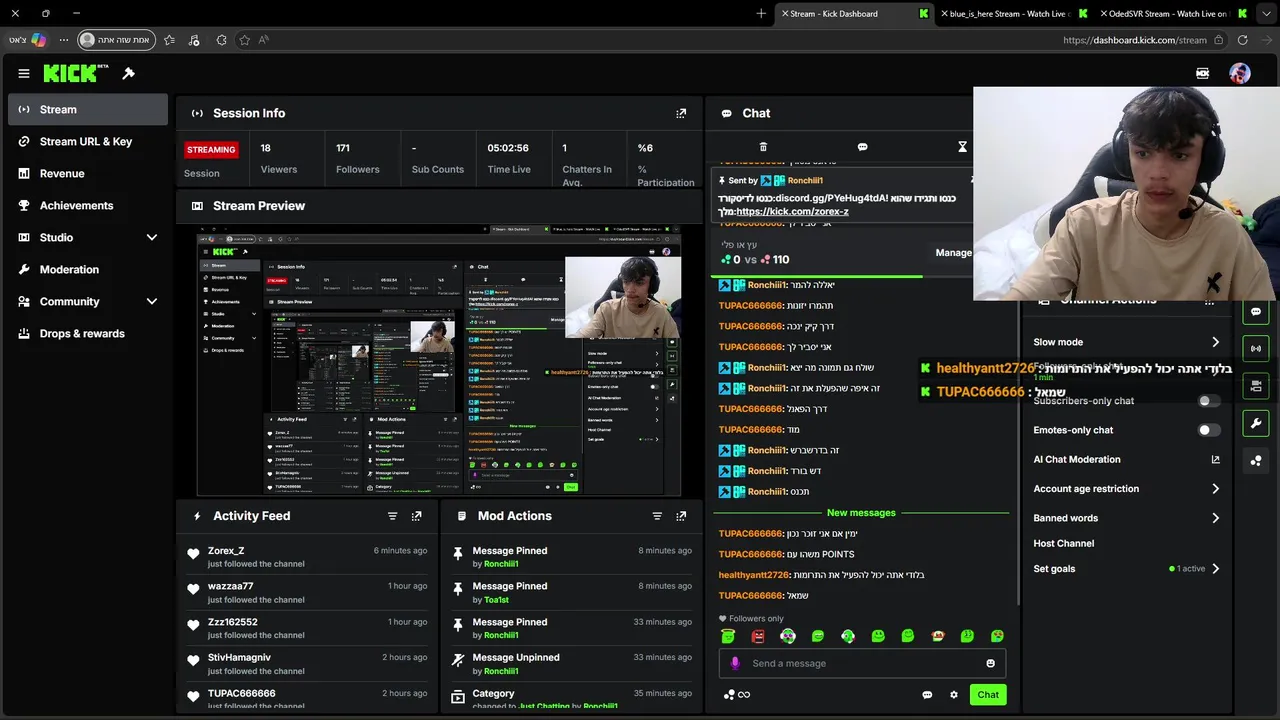This screenshot has height=720, width=1280.
Task: Click the purple microphone icon in message box
Action: coord(735,663)
